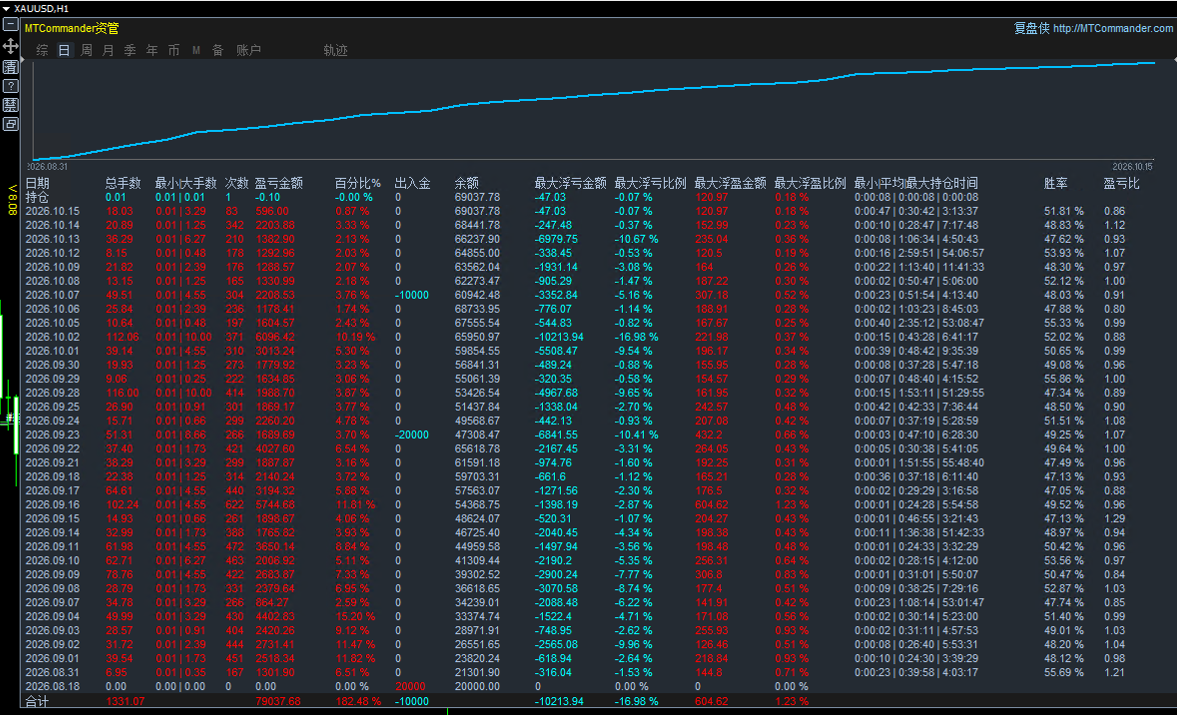Click the 余额 column header

(466, 183)
